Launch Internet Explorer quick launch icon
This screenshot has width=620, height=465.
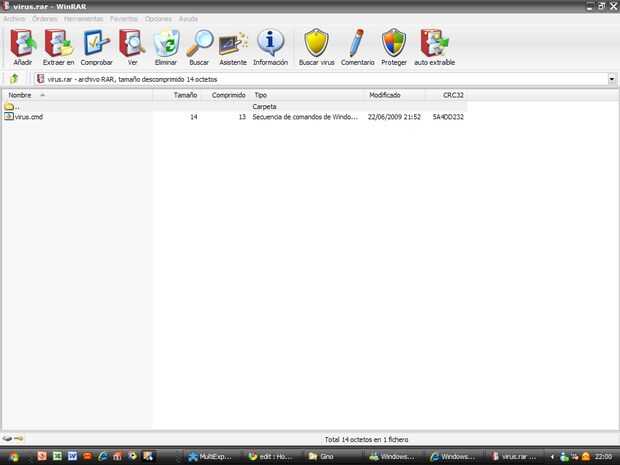pos(102,456)
